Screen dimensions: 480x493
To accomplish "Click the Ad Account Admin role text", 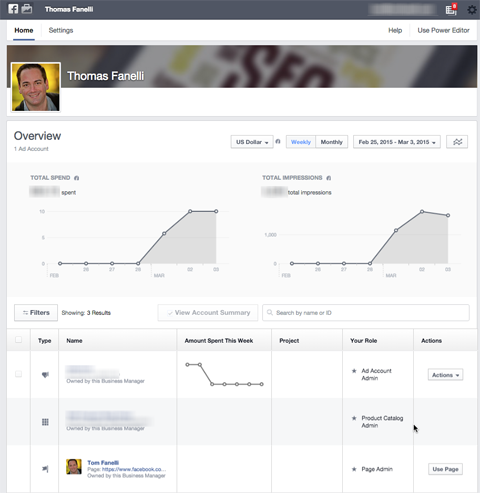I will coord(376,374).
